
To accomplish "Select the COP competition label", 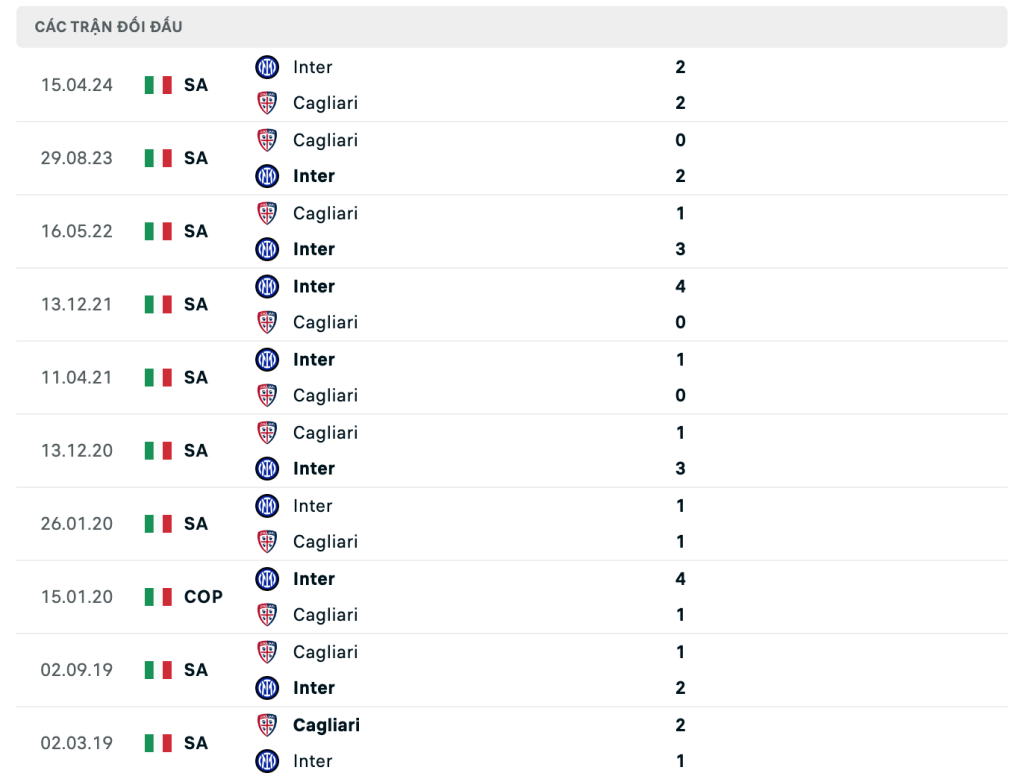I will click(x=203, y=597).
